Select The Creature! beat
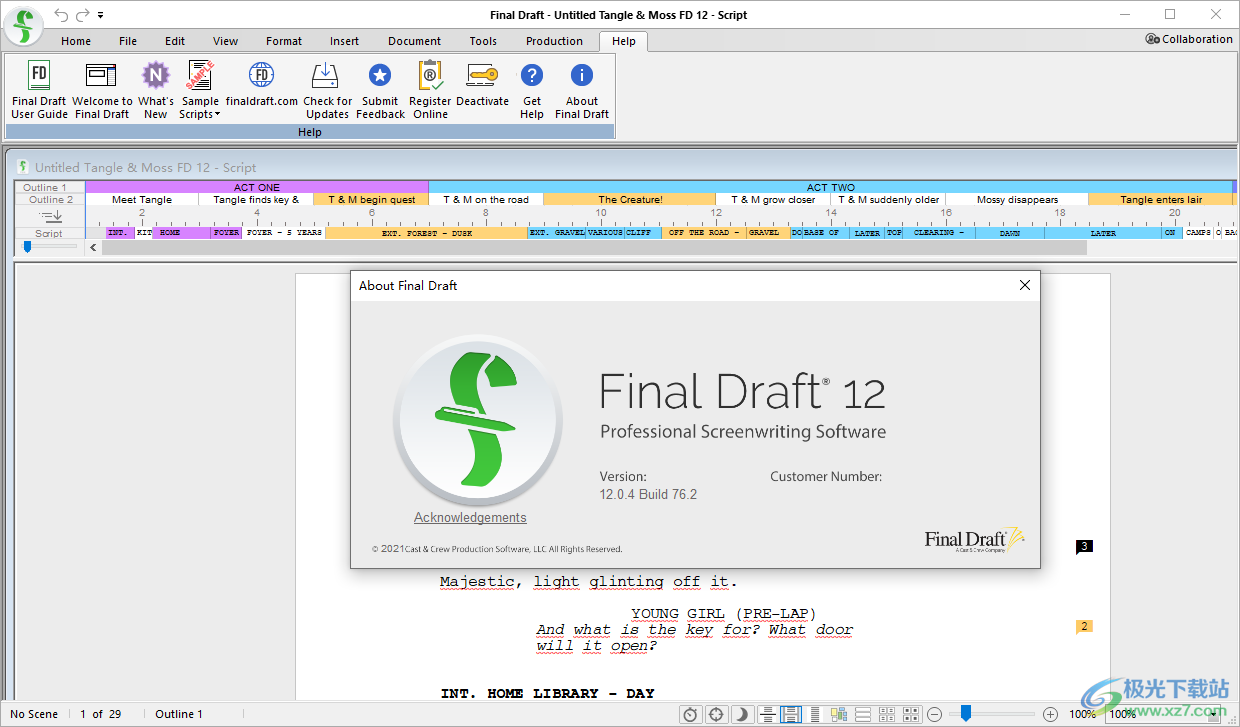1240x727 pixels. 630,199
